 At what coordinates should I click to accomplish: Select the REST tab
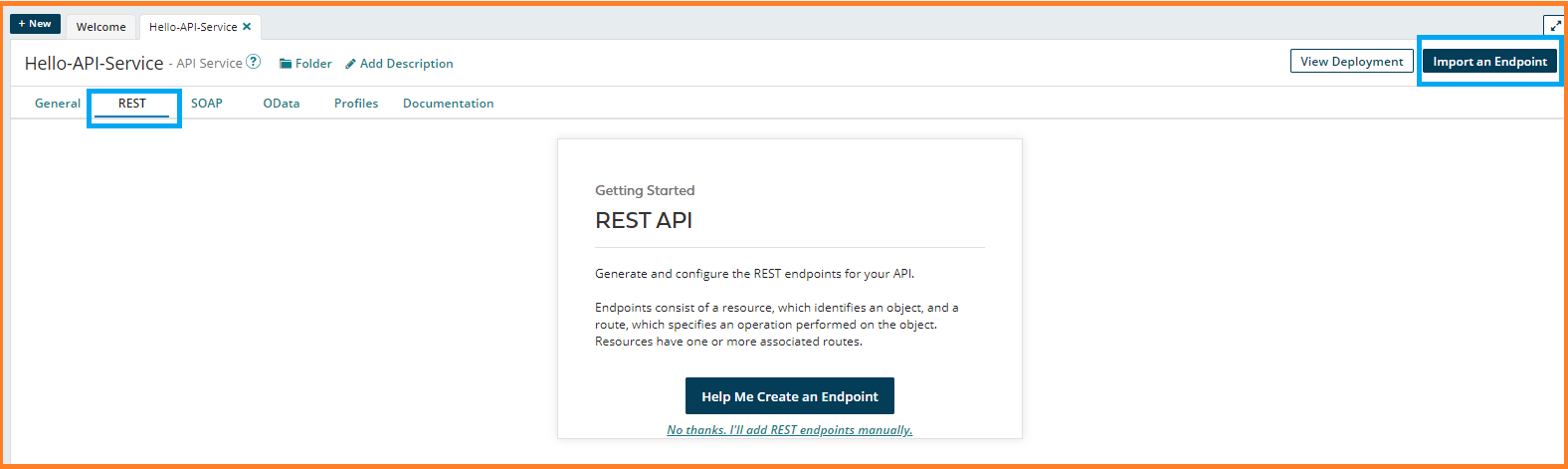132,104
